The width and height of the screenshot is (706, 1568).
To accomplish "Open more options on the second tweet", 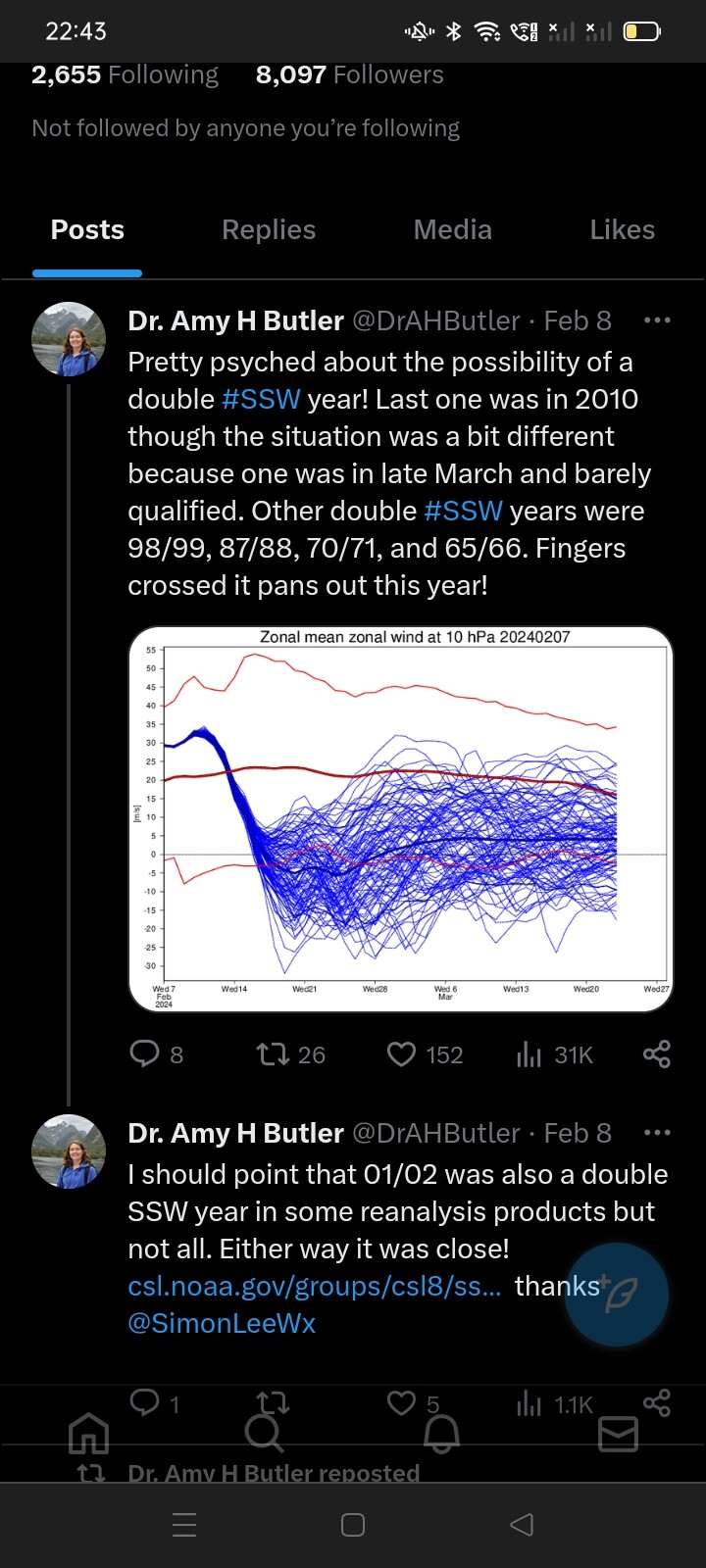I will [x=657, y=1132].
